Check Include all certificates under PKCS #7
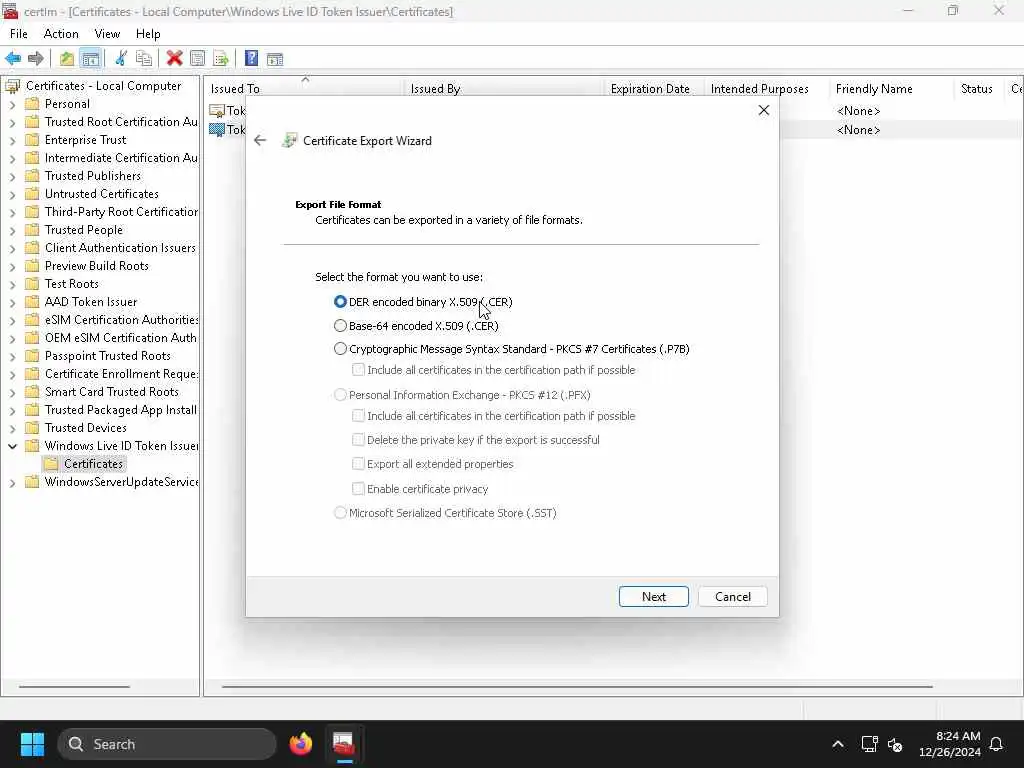 coord(358,370)
